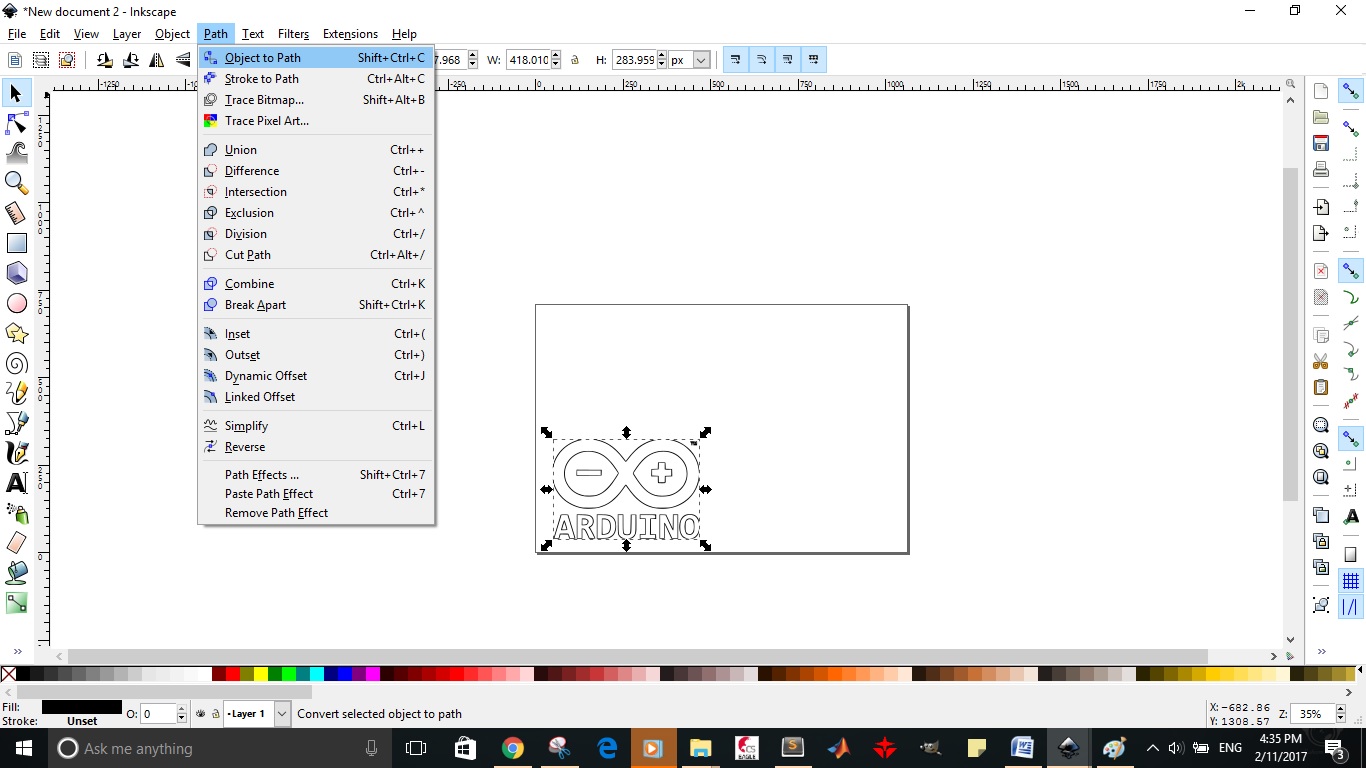The height and width of the screenshot is (768, 1366).
Task: Toggle scale stroke width with object
Action: [735, 60]
